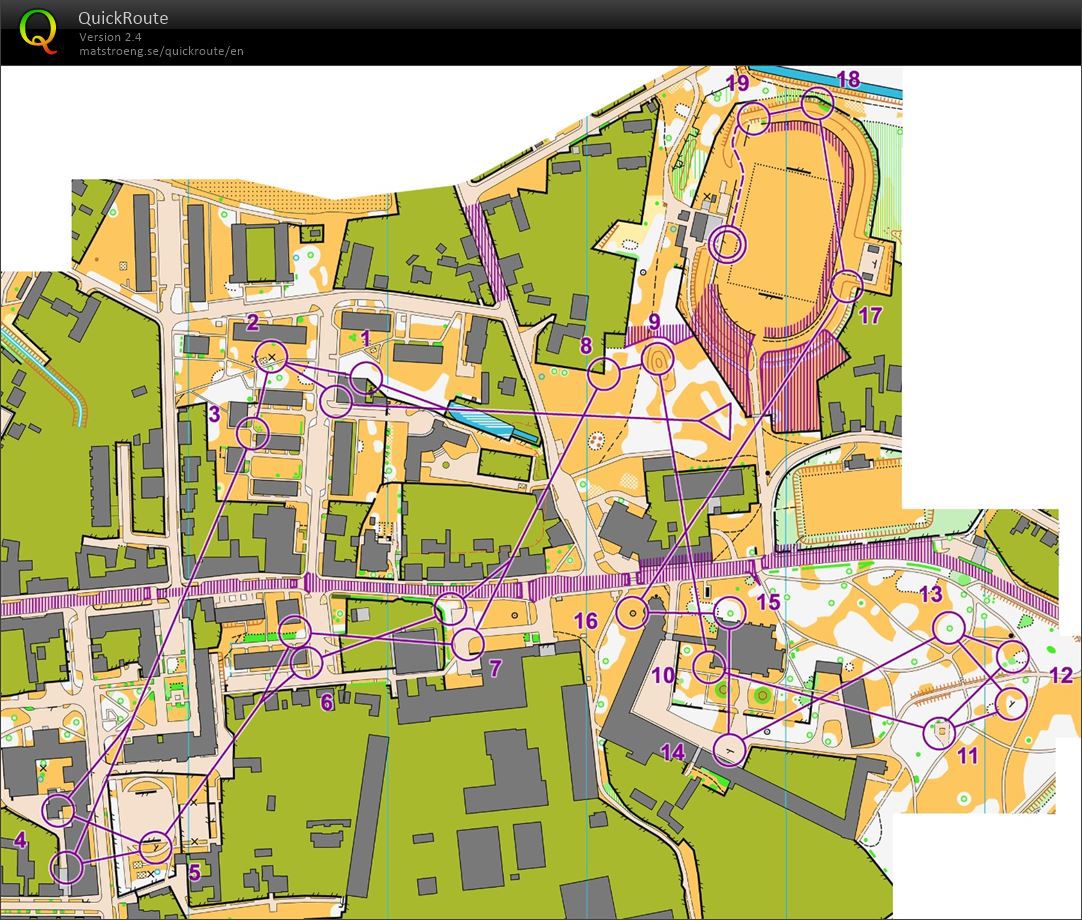Viewport: 1082px width, 920px height.
Task: Select the start triangle on the map
Action: [x=716, y=419]
